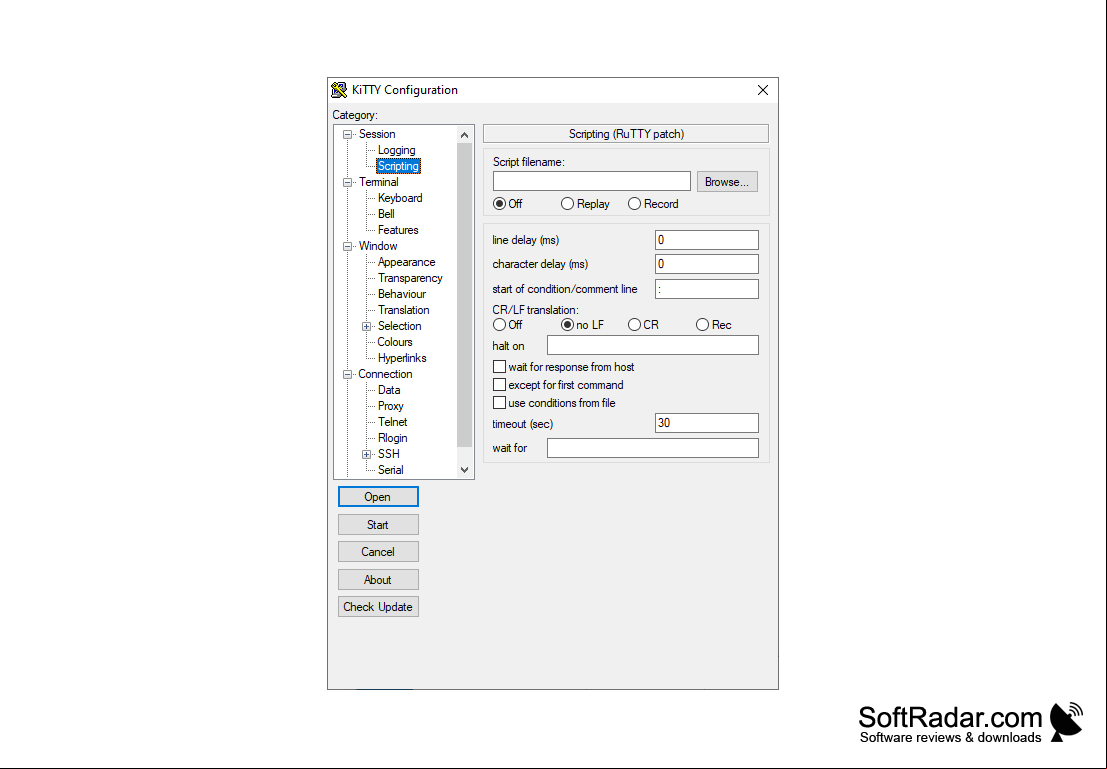The width and height of the screenshot is (1107, 769).
Task: Click the KiTTY icon in the title bar
Action: pyautogui.click(x=340, y=90)
